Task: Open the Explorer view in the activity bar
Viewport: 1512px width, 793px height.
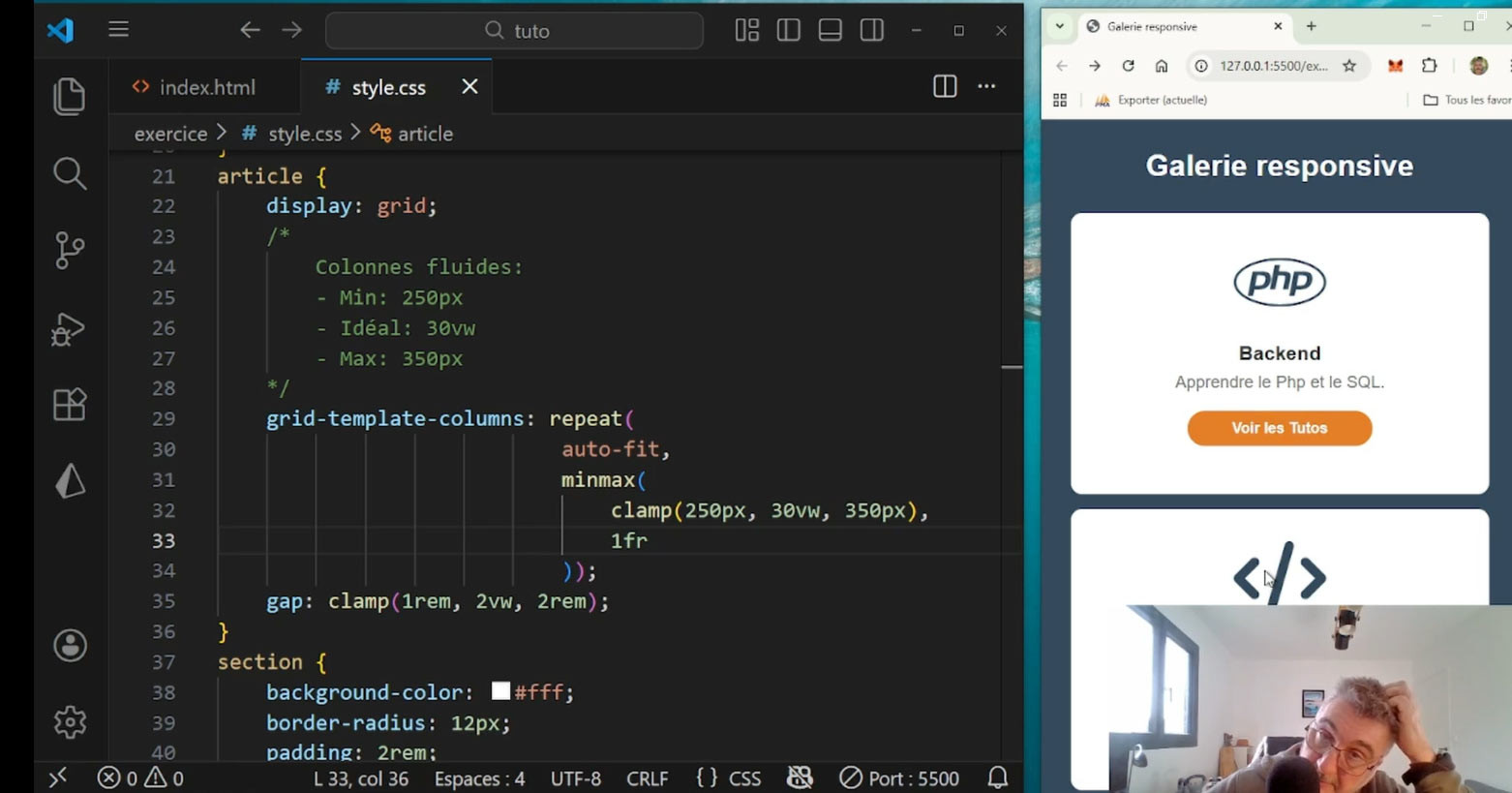Action: (69, 97)
